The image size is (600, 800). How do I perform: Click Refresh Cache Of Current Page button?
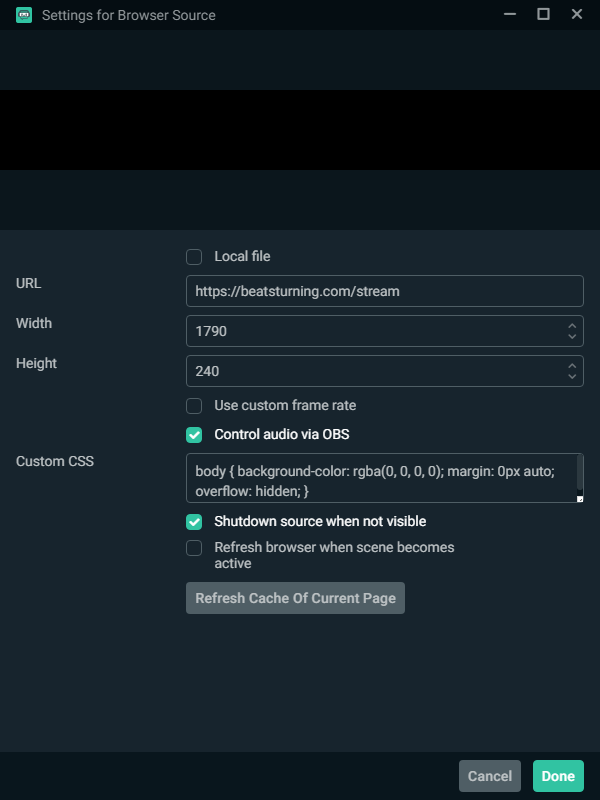coord(295,598)
